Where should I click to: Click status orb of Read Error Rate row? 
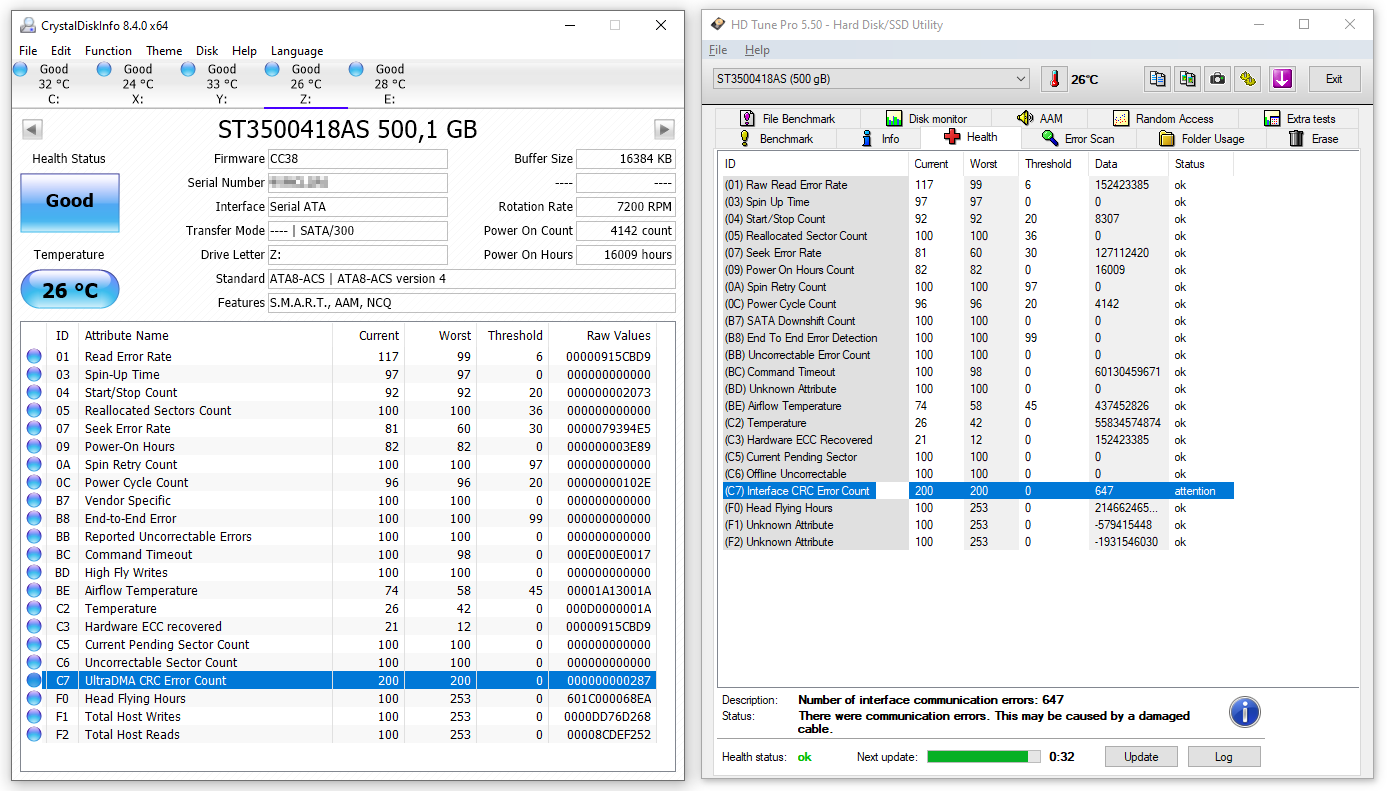(x=34, y=357)
